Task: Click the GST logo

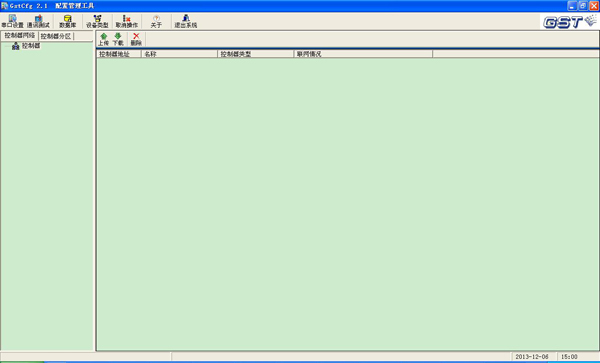Action: click(x=569, y=22)
